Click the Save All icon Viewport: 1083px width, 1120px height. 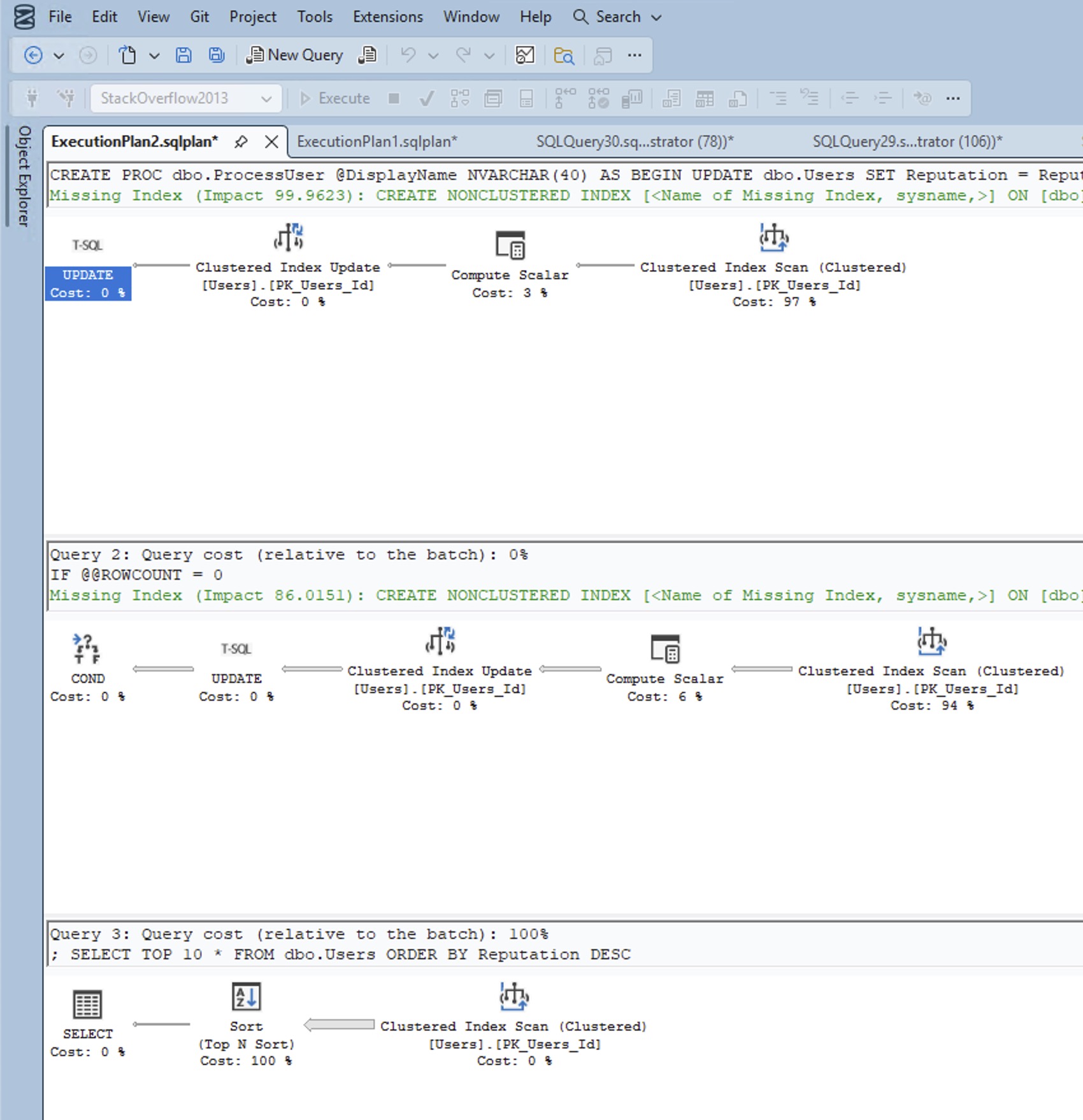(217, 55)
